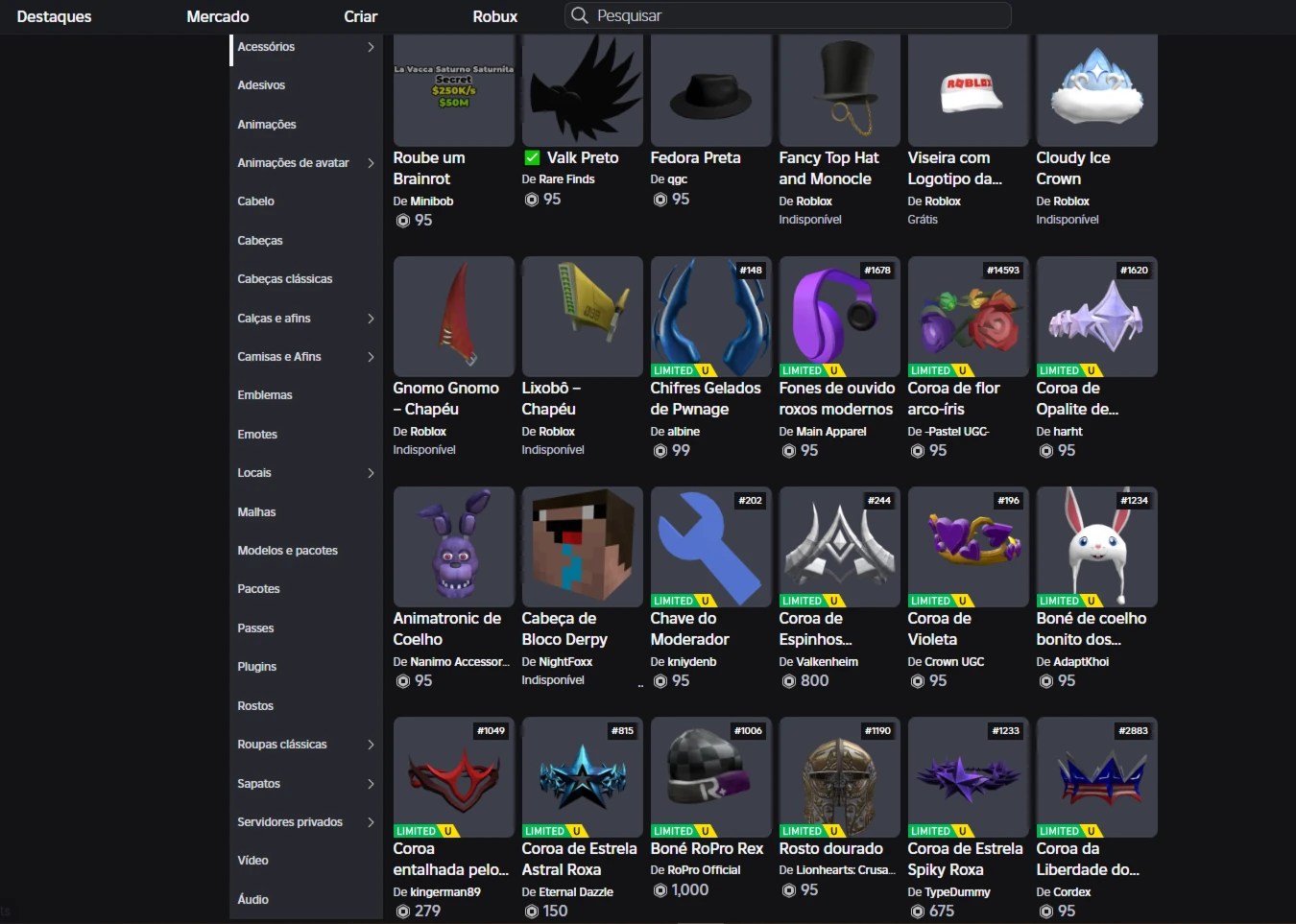Open the Mercado tab

coord(218,16)
